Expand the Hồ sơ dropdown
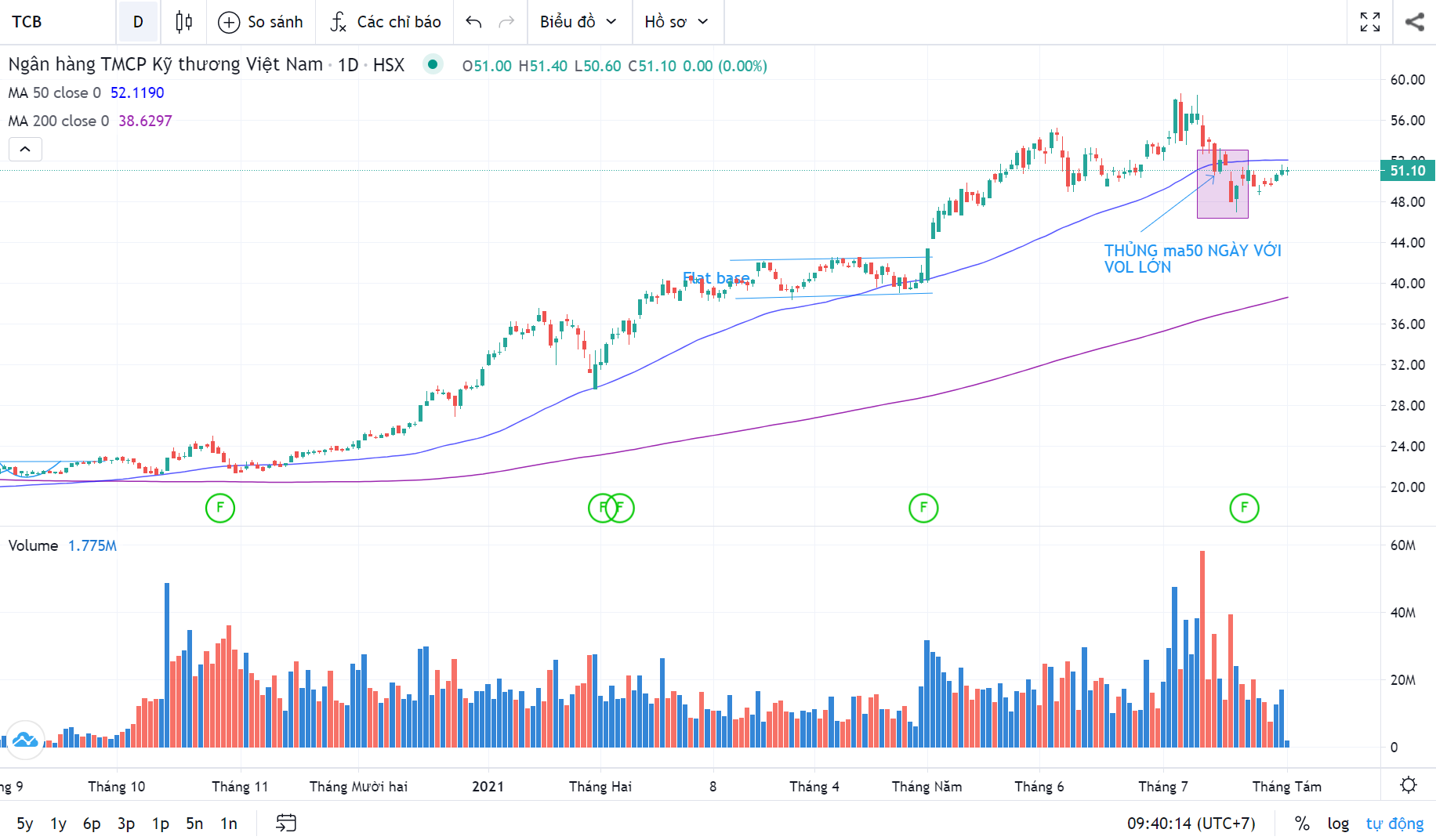1436x840 pixels. coord(676,22)
